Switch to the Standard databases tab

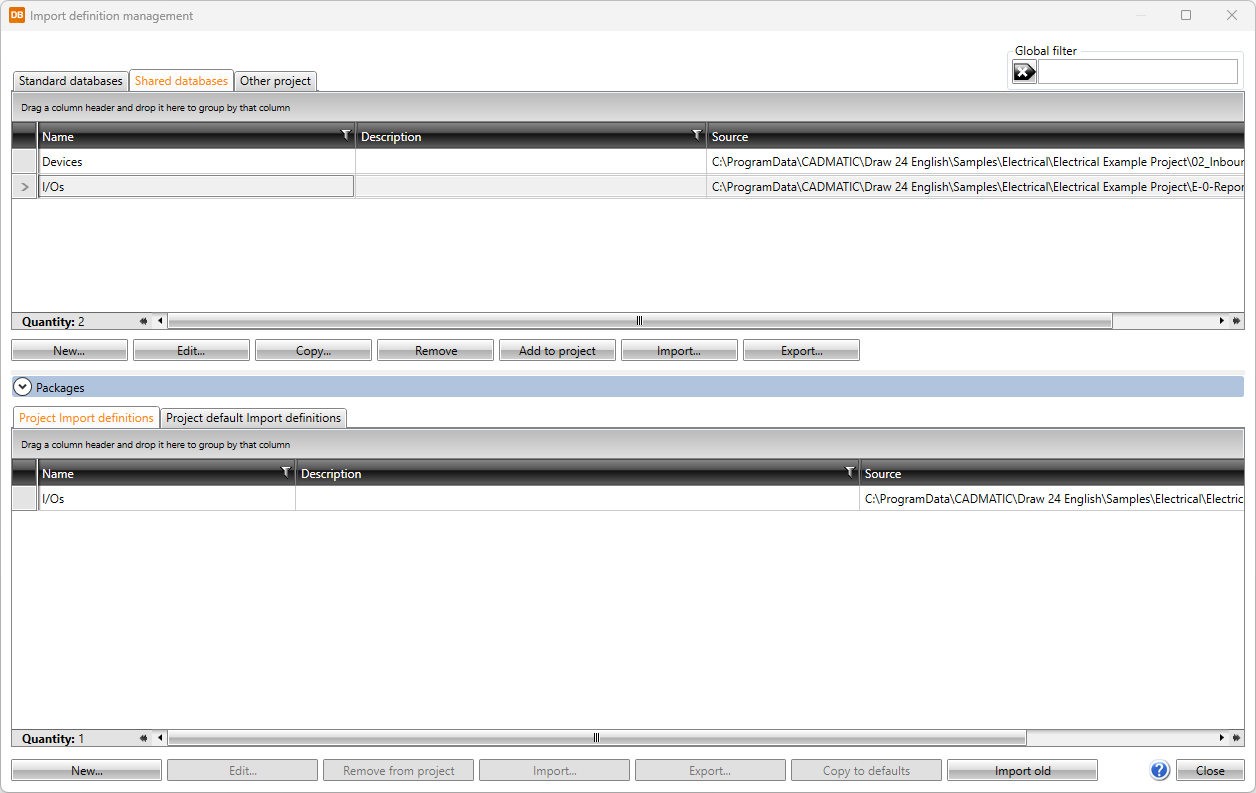tap(70, 81)
